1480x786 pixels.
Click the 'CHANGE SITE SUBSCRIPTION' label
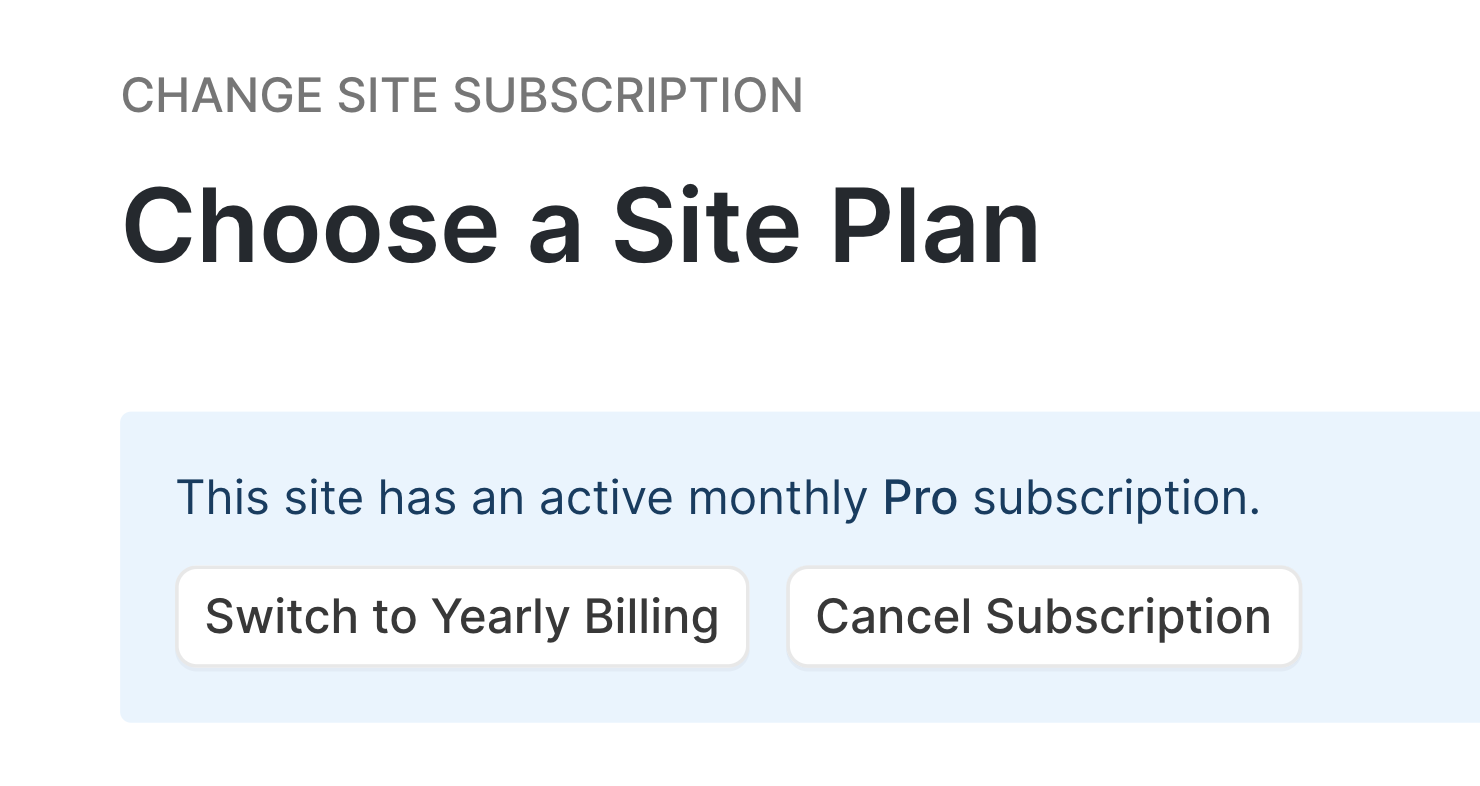coord(462,96)
